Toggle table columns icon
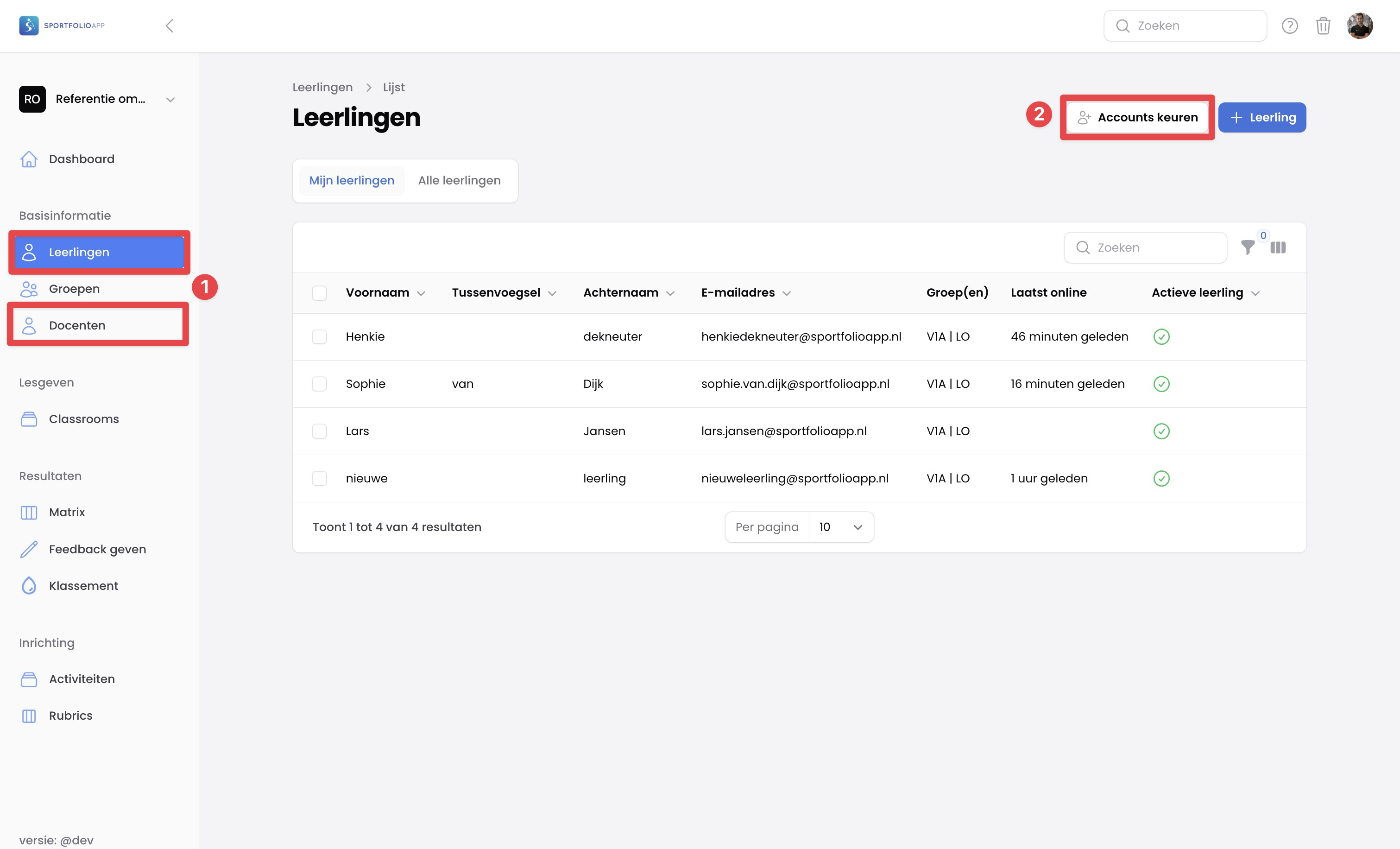 [x=1278, y=247]
